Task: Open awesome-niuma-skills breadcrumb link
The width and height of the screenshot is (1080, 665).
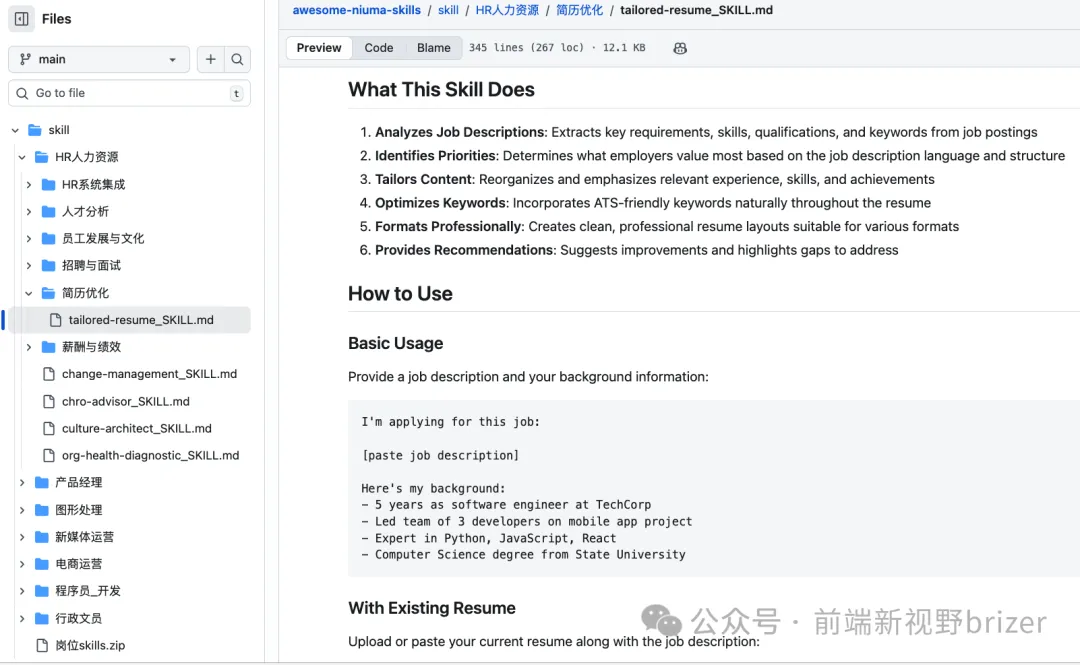Action: (x=356, y=10)
